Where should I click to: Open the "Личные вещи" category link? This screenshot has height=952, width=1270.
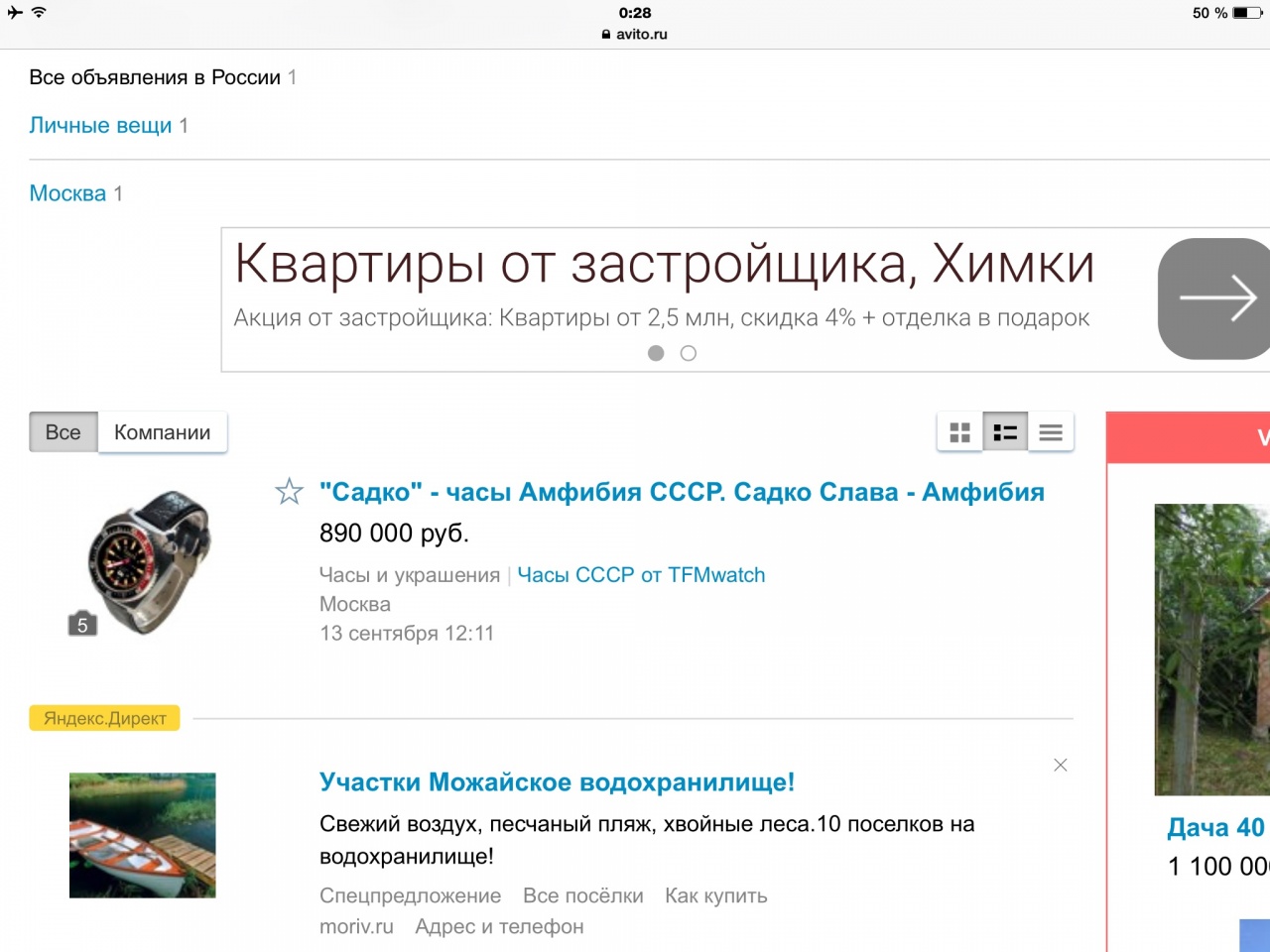pyautogui.click(x=100, y=126)
